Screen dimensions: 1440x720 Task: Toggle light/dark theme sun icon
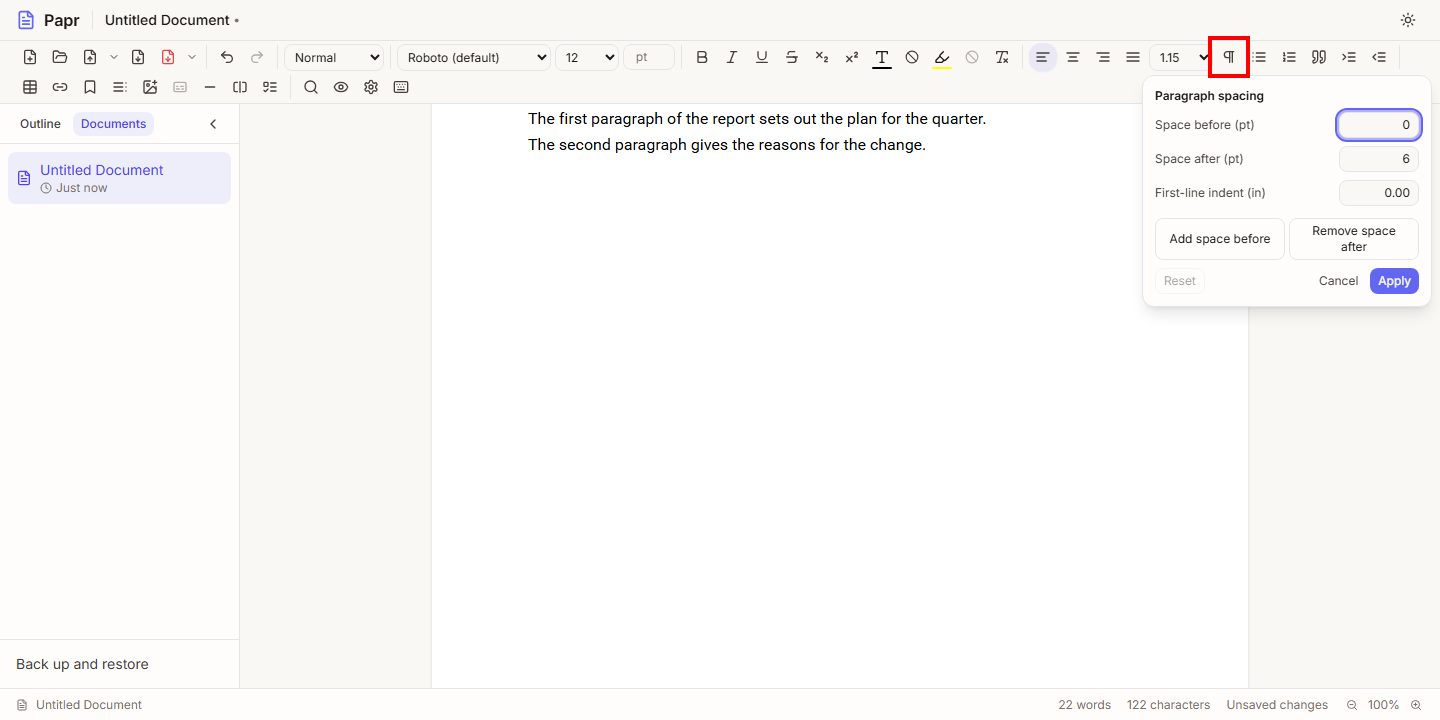pos(1408,20)
